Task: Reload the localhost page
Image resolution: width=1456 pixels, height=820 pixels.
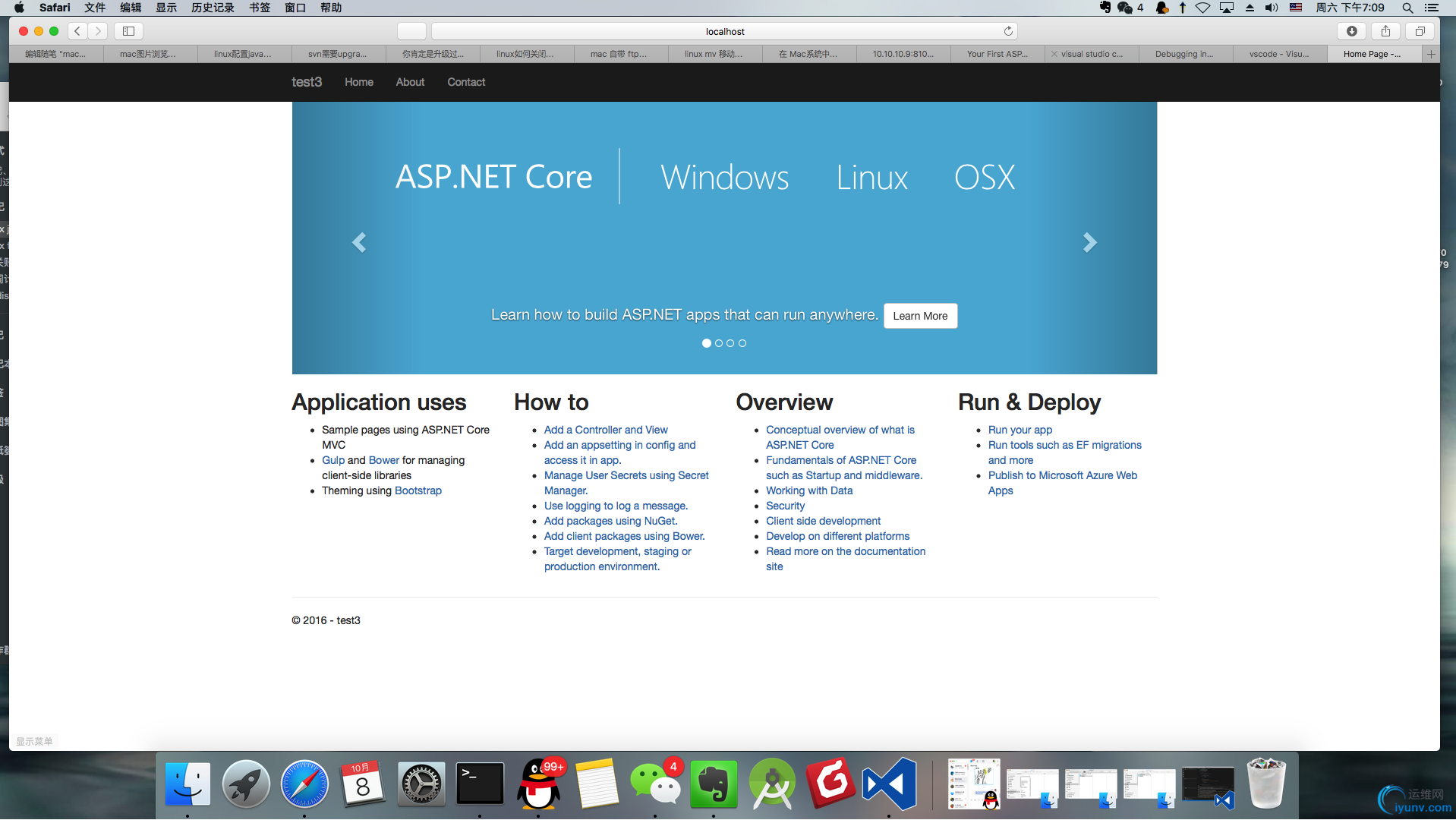Action: pyautogui.click(x=1008, y=31)
